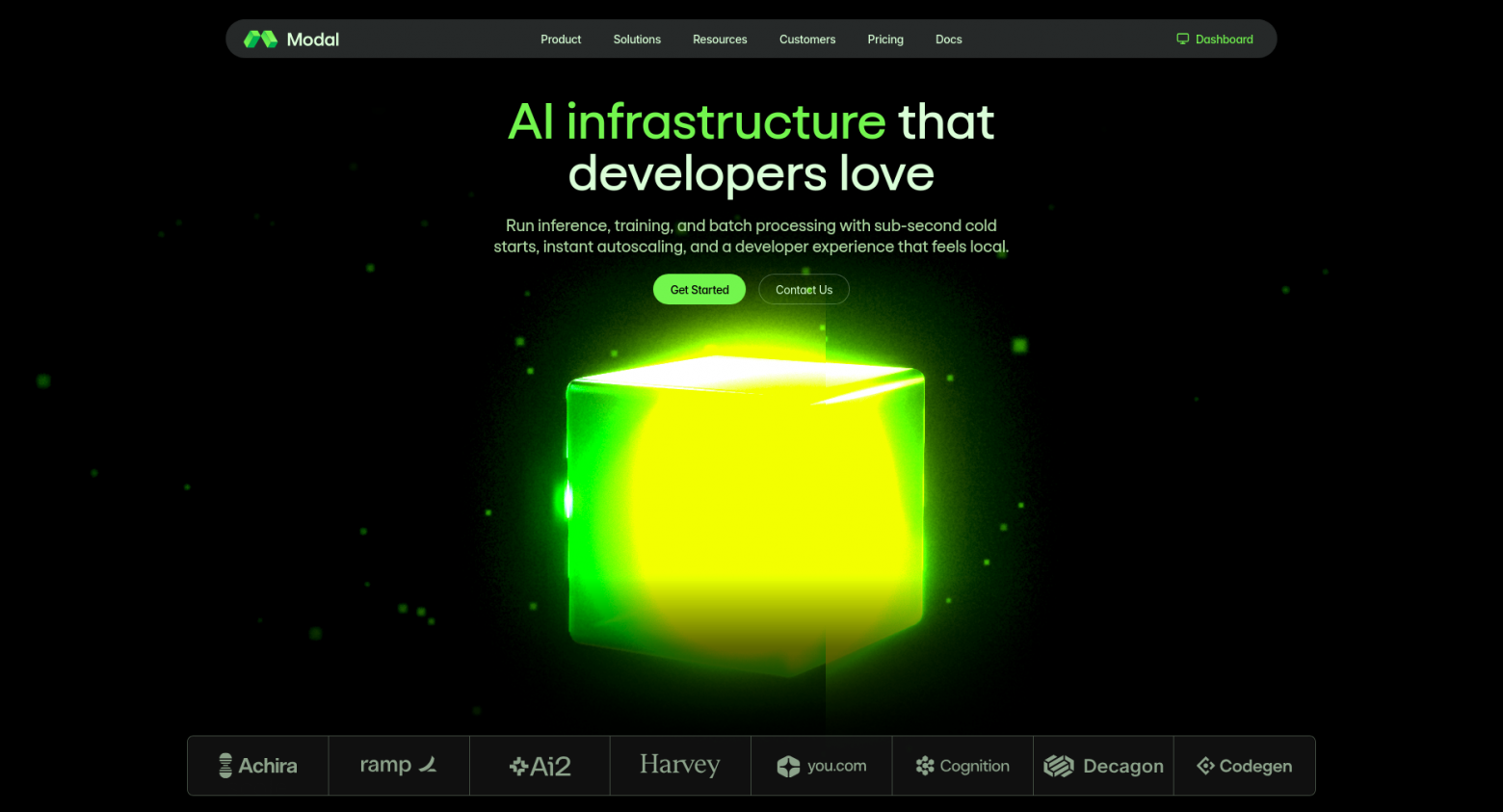Screen dimensions: 1503x812
Task: Go to the Customers page
Action: [x=807, y=39]
